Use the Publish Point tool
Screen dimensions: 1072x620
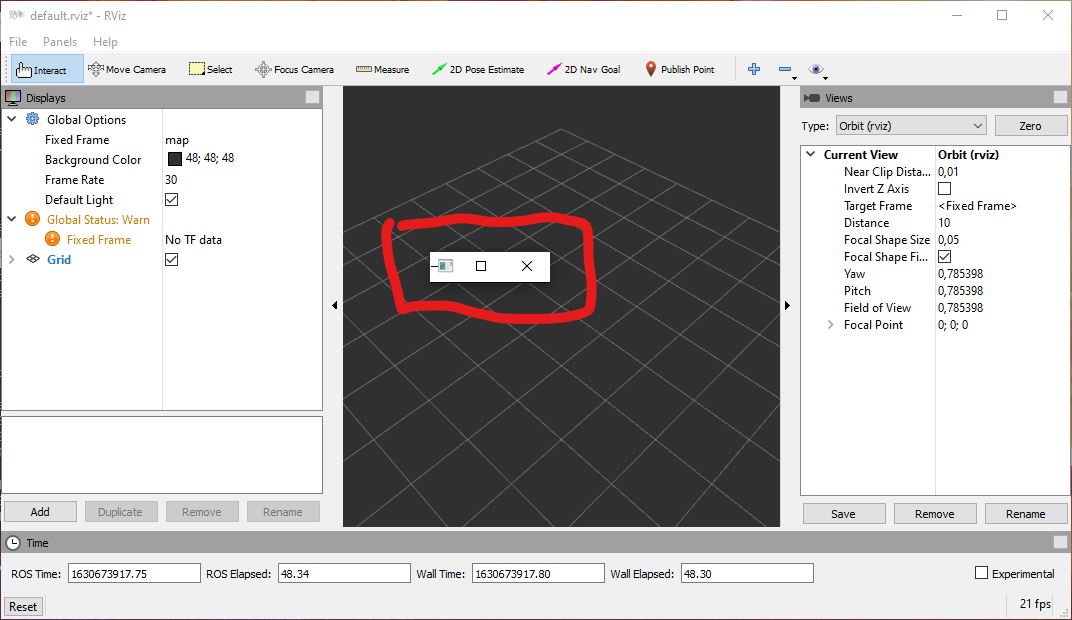click(x=679, y=69)
